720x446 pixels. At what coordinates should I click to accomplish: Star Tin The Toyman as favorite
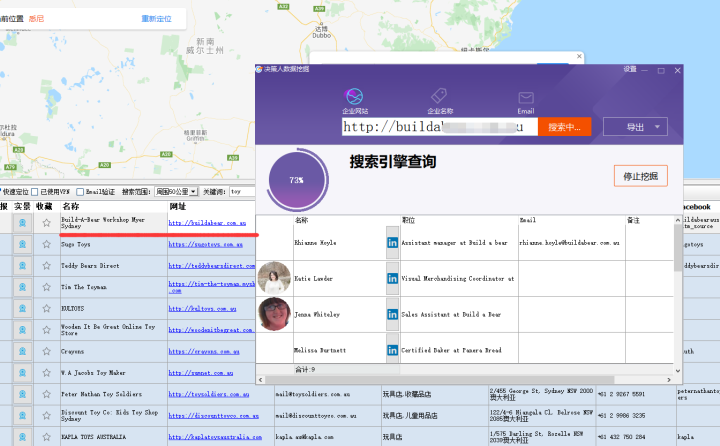[46, 287]
